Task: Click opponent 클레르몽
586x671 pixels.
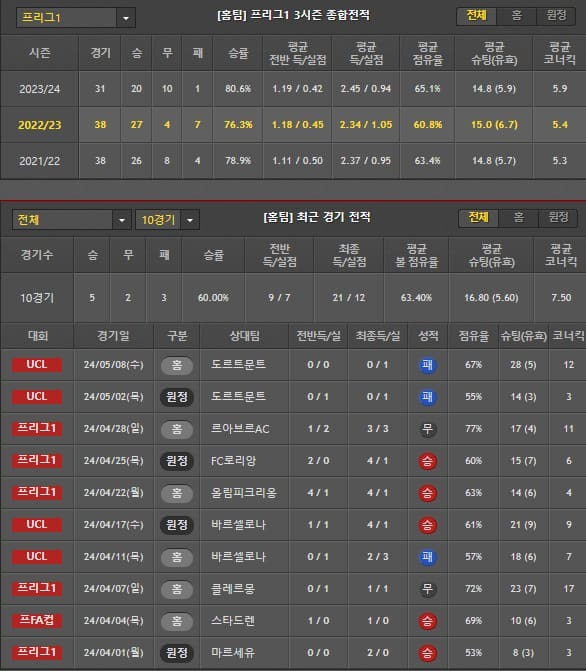Action: coord(233,588)
